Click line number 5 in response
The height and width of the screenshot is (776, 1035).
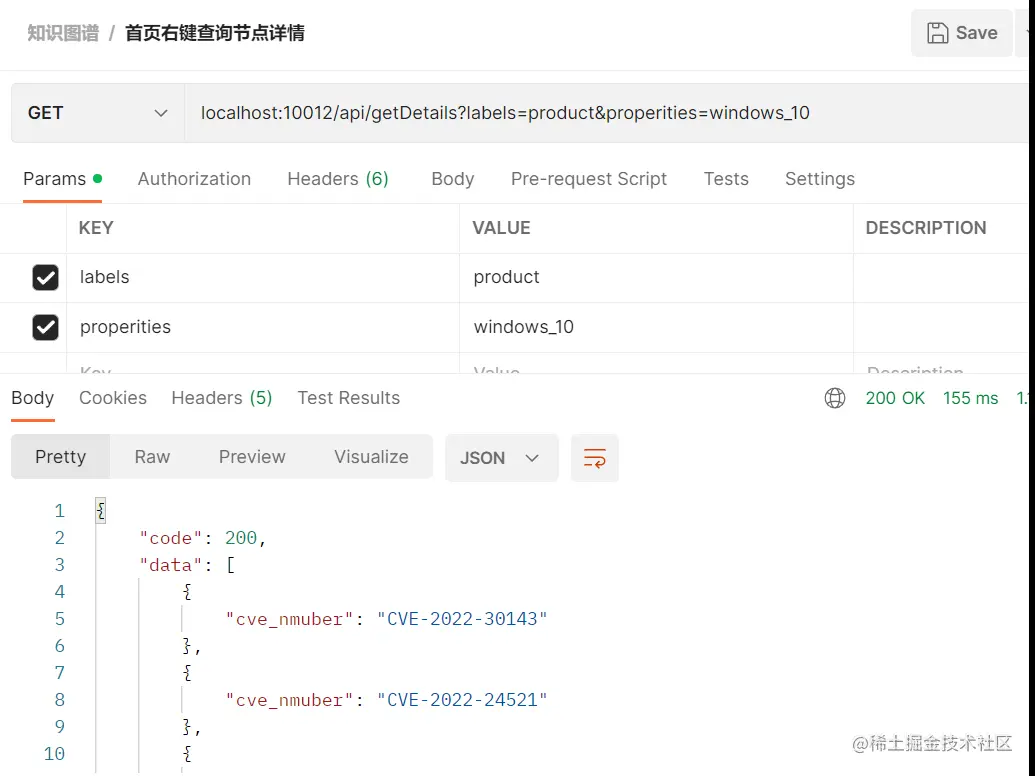(59, 619)
